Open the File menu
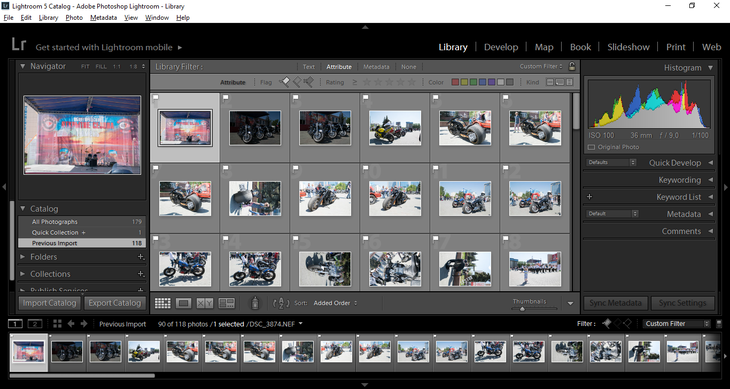The image size is (730, 389). (x=8, y=18)
